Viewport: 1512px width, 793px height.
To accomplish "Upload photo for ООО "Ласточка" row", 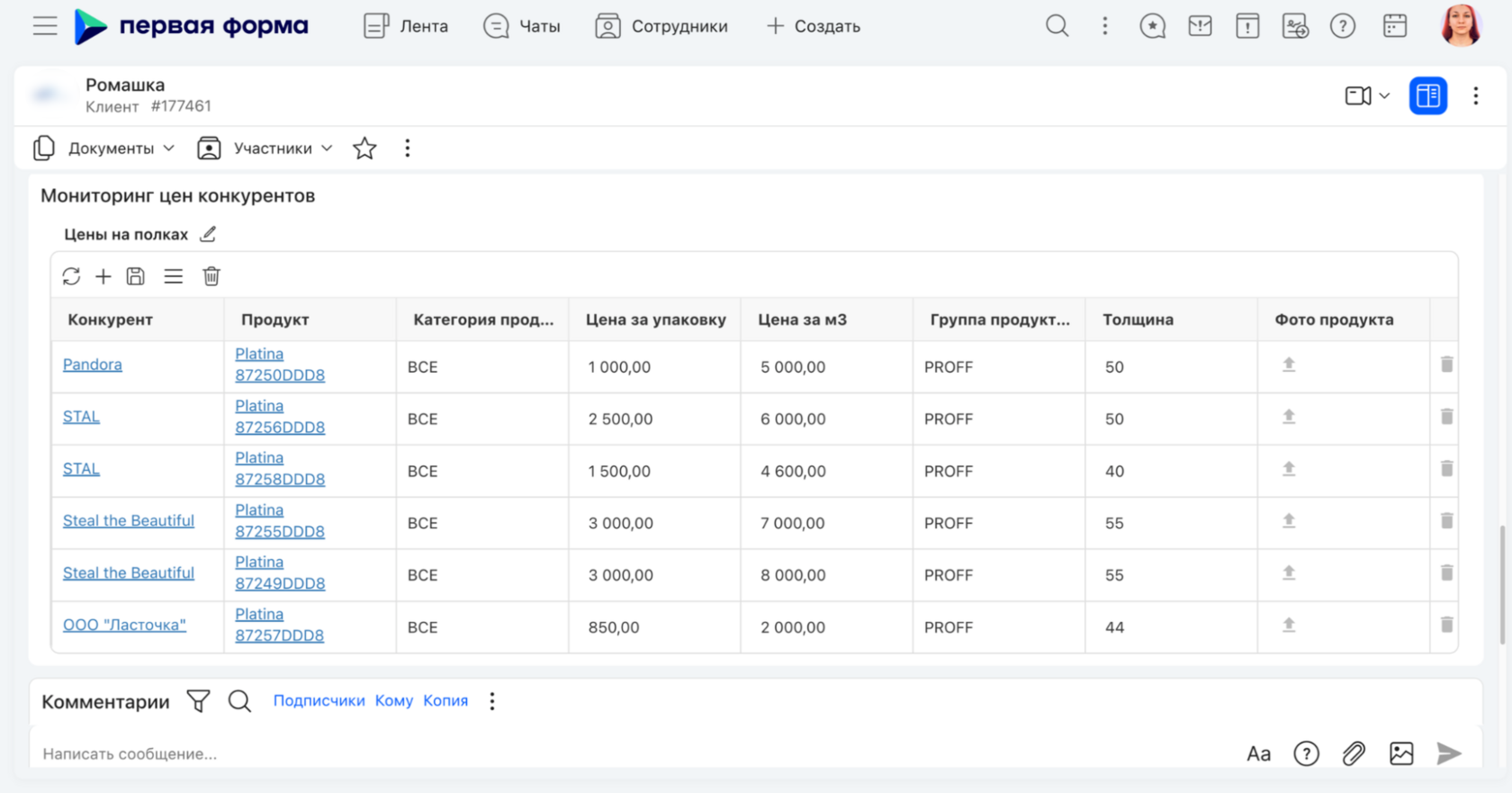I will coord(1289,625).
